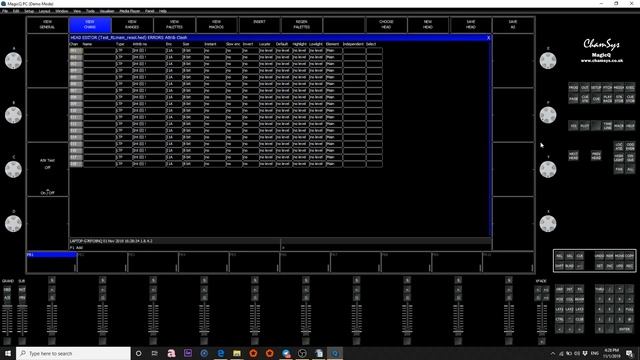Click the left encoder wheel D
Screen dimensions: 640x360
13,223
